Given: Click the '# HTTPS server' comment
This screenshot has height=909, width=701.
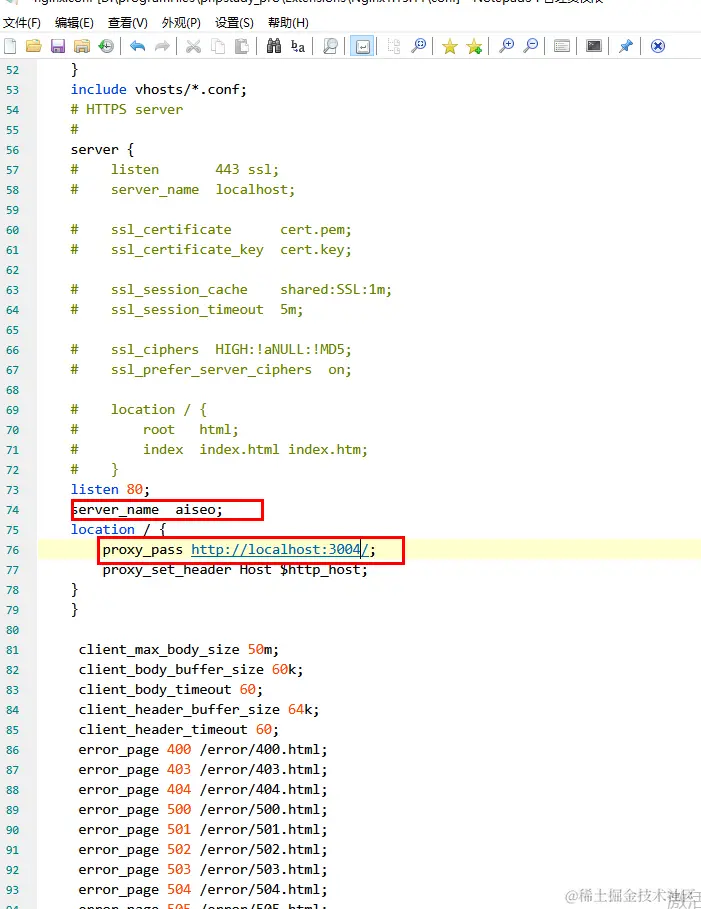Looking at the screenshot, I should 127,109.
